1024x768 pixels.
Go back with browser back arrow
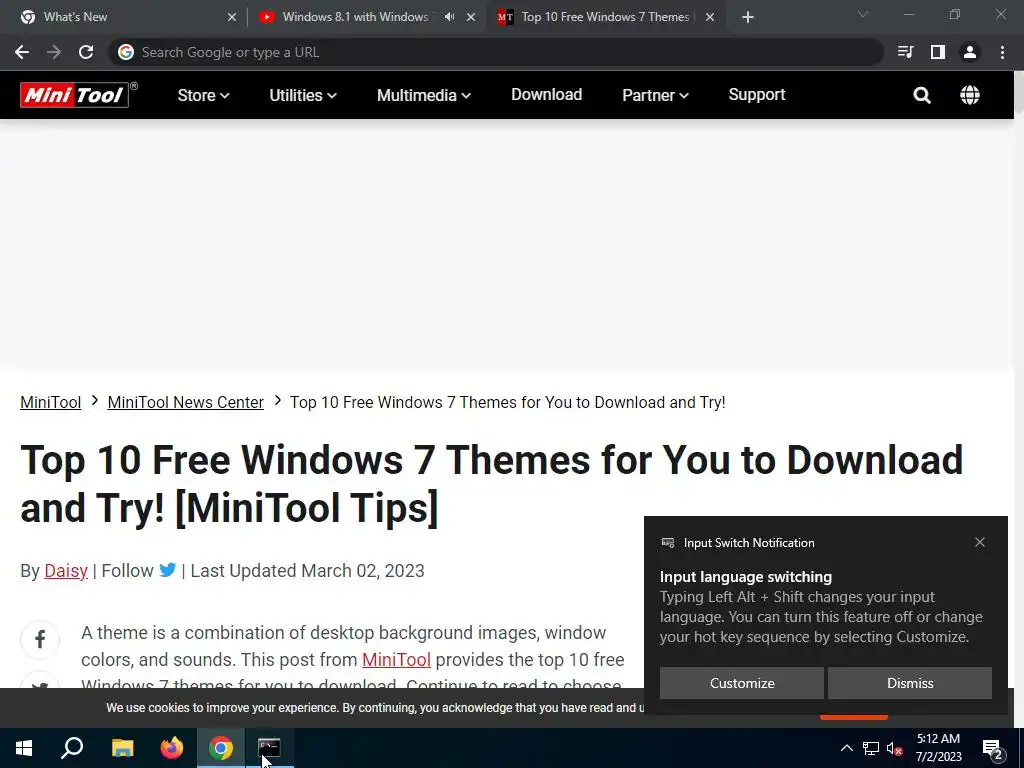22,52
